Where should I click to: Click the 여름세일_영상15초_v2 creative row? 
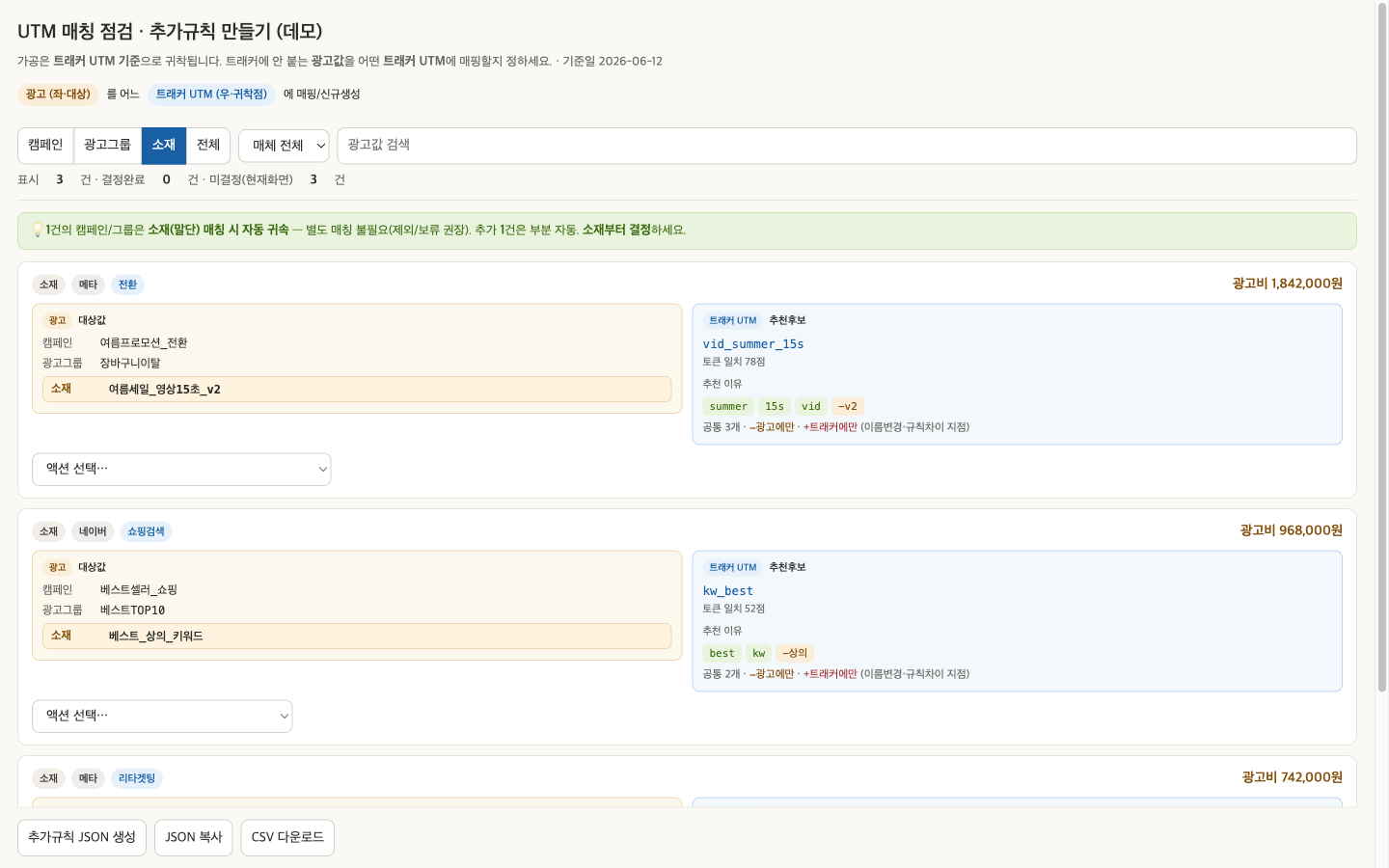click(x=357, y=390)
